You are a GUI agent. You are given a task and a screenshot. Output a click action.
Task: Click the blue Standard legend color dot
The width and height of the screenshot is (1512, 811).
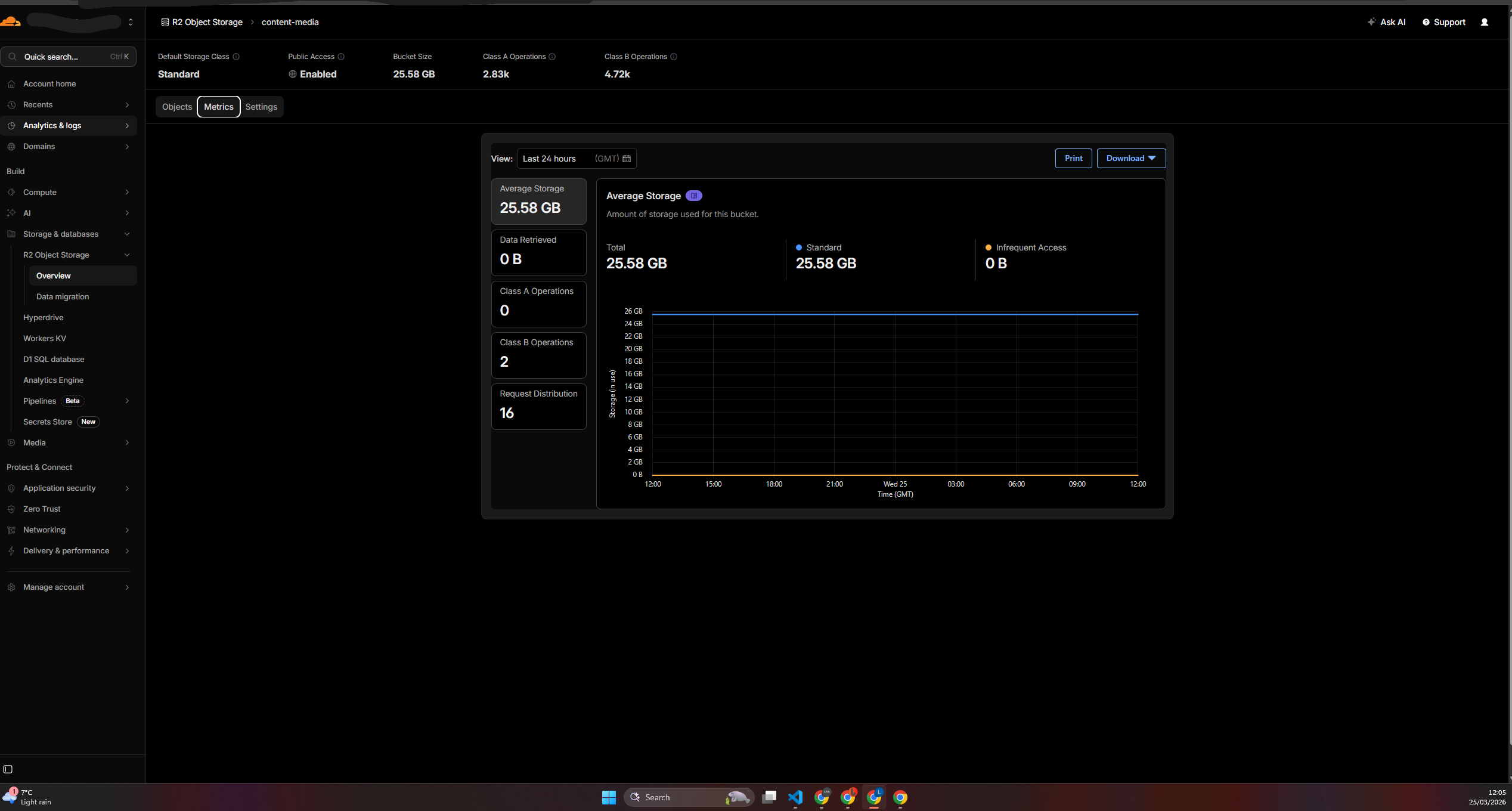click(x=799, y=247)
